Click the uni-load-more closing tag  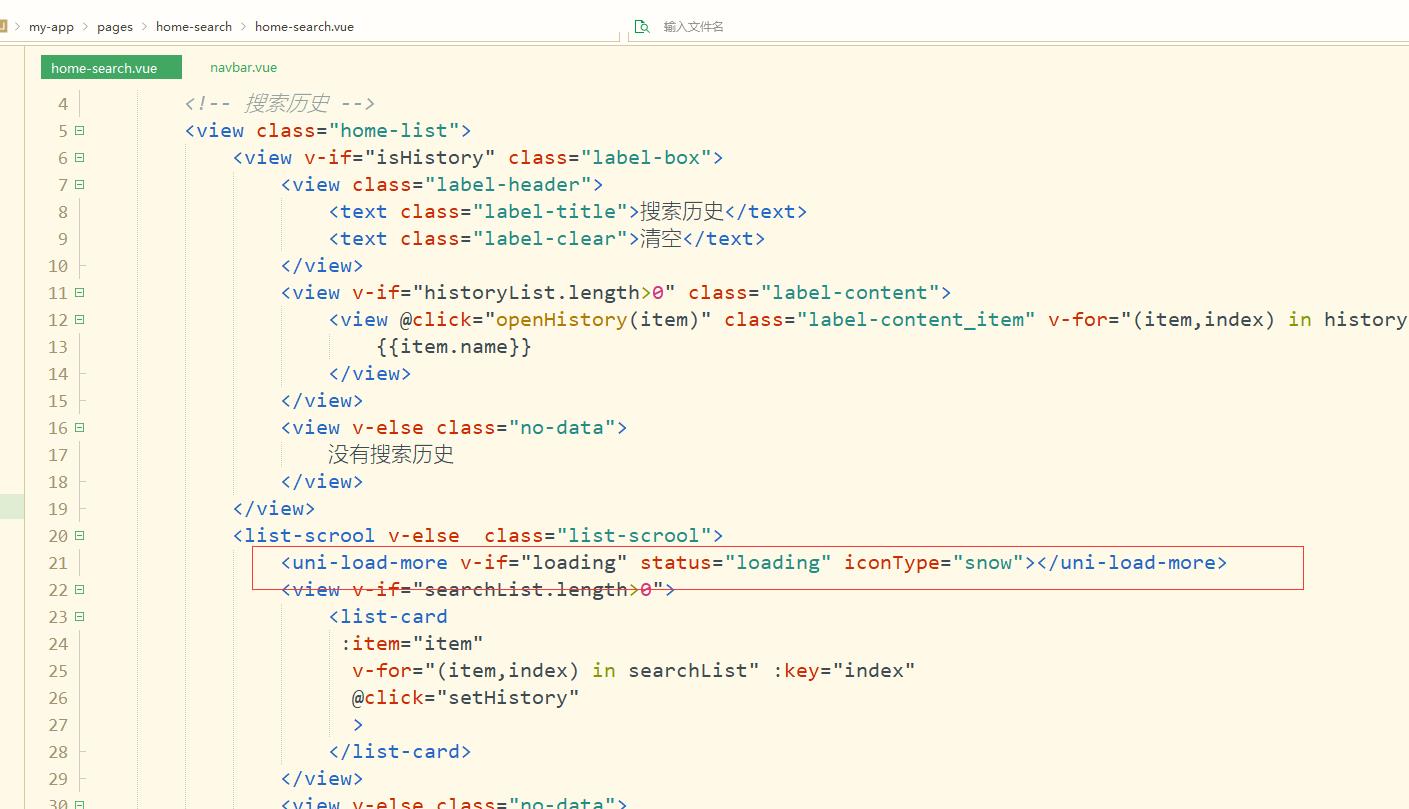click(1132, 562)
